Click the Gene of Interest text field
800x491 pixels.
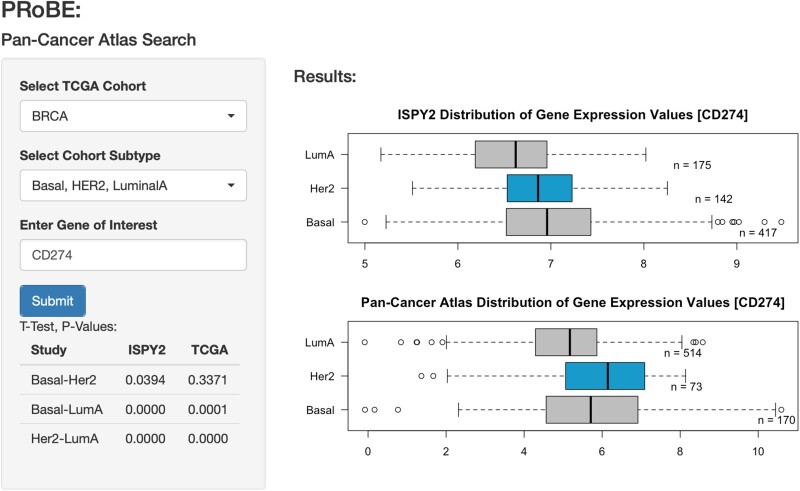133,254
